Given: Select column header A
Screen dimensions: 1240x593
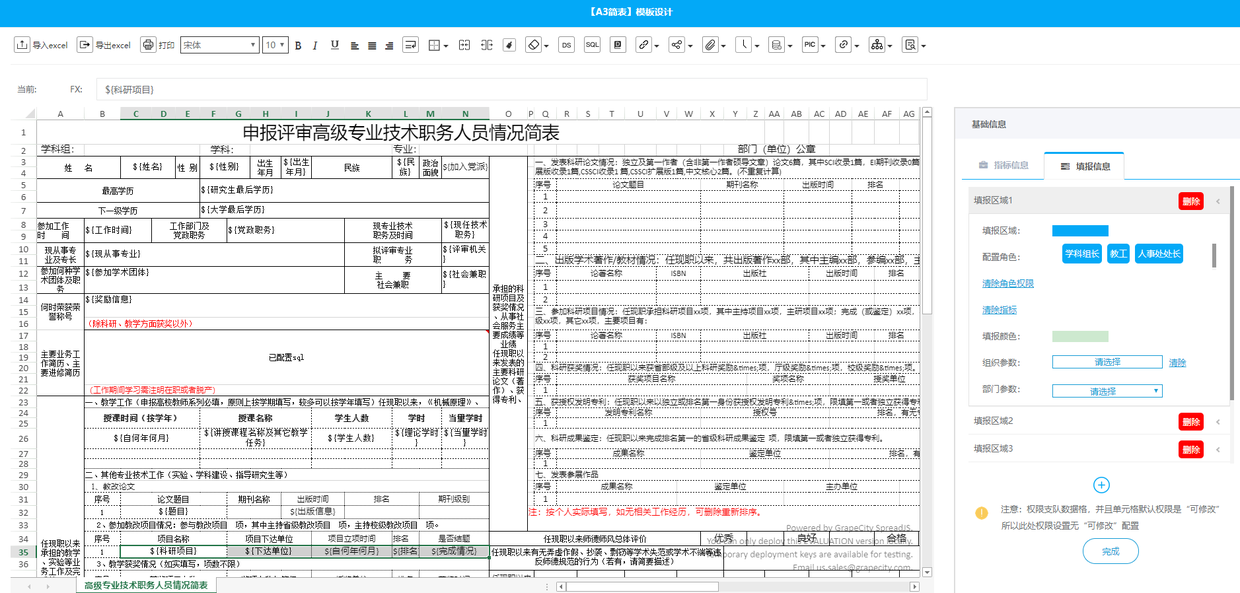Looking at the screenshot, I should coord(60,114).
